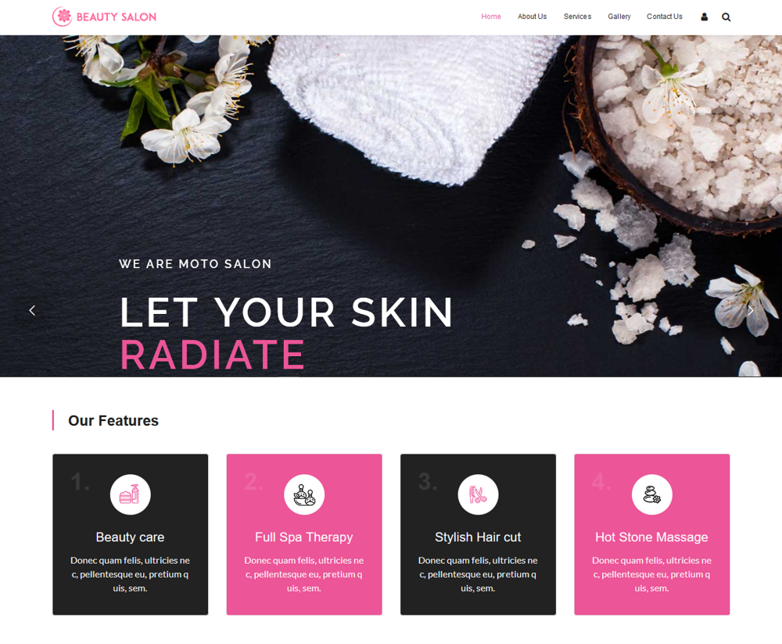Click the Beauty Salon flower logo icon

pos(62,17)
